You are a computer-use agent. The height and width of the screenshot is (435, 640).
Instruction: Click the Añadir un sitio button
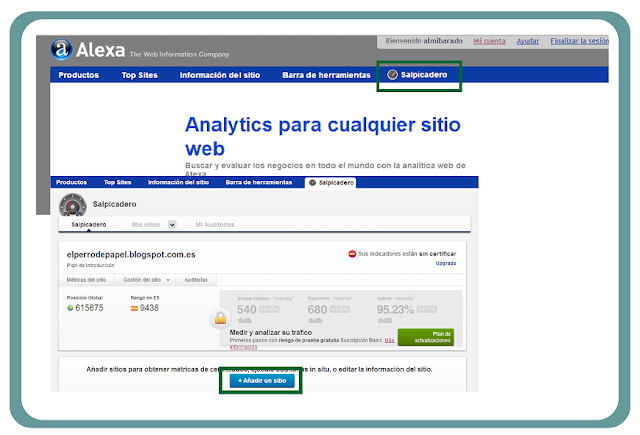(x=262, y=381)
